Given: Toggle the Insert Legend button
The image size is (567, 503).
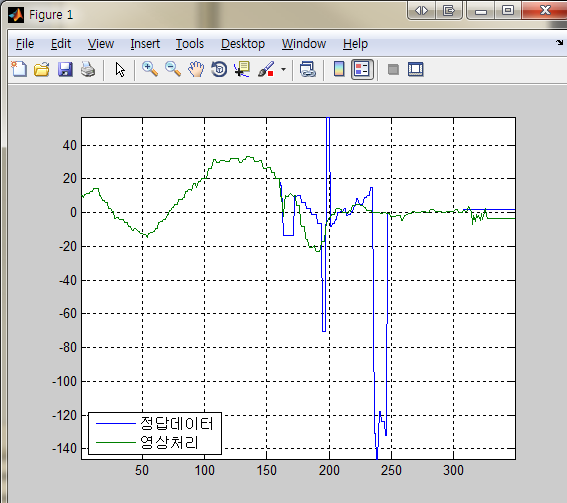Looking at the screenshot, I should coord(362,69).
